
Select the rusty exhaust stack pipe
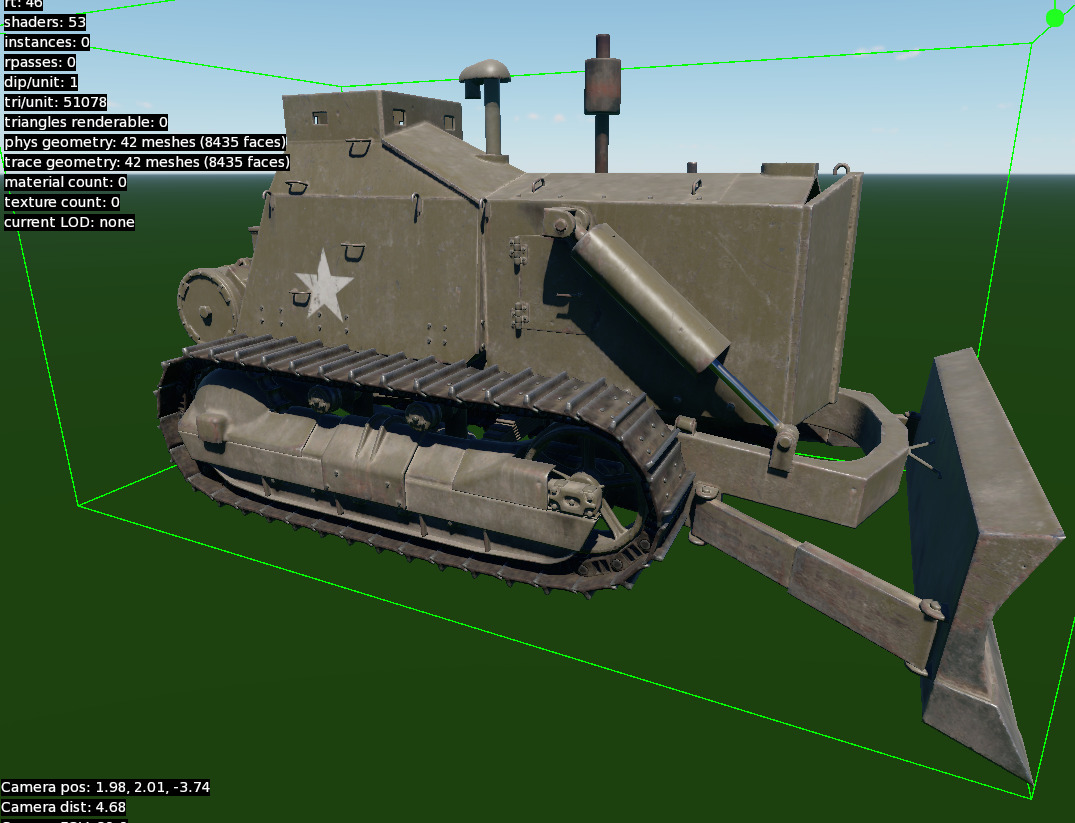602,100
